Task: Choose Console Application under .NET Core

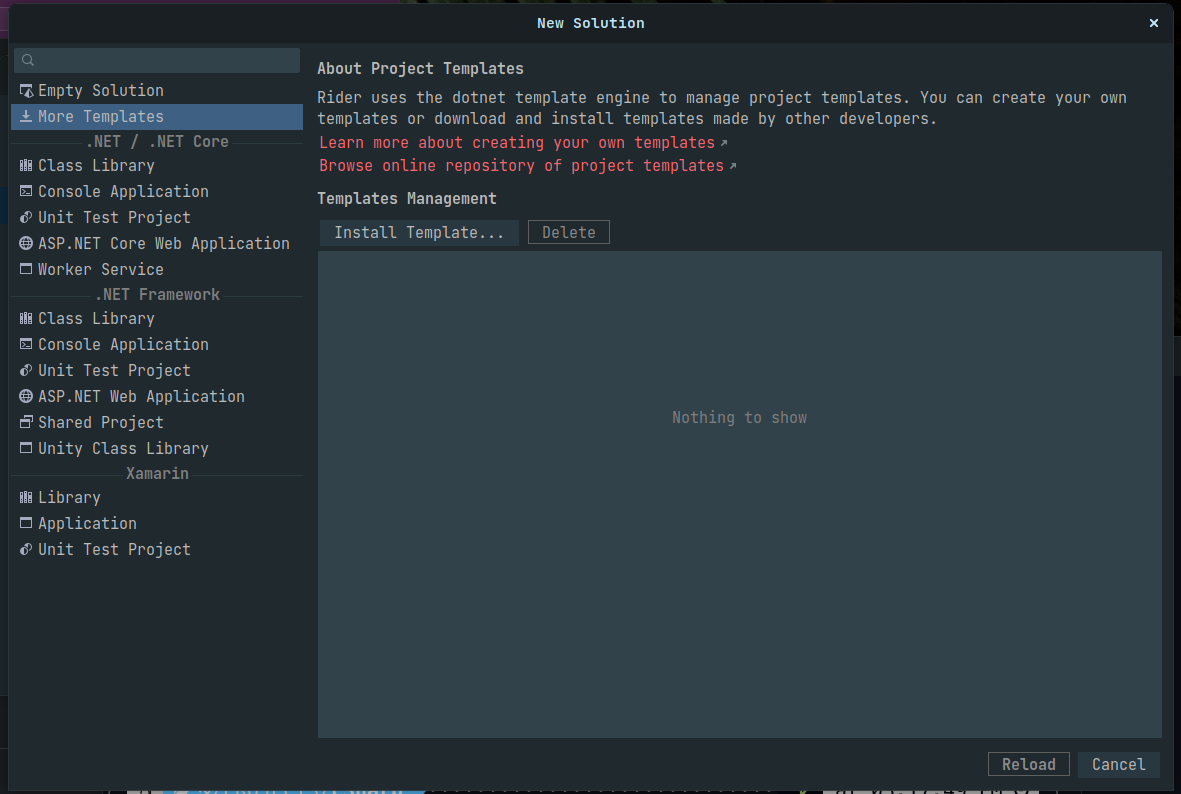Action: [x=157, y=191]
